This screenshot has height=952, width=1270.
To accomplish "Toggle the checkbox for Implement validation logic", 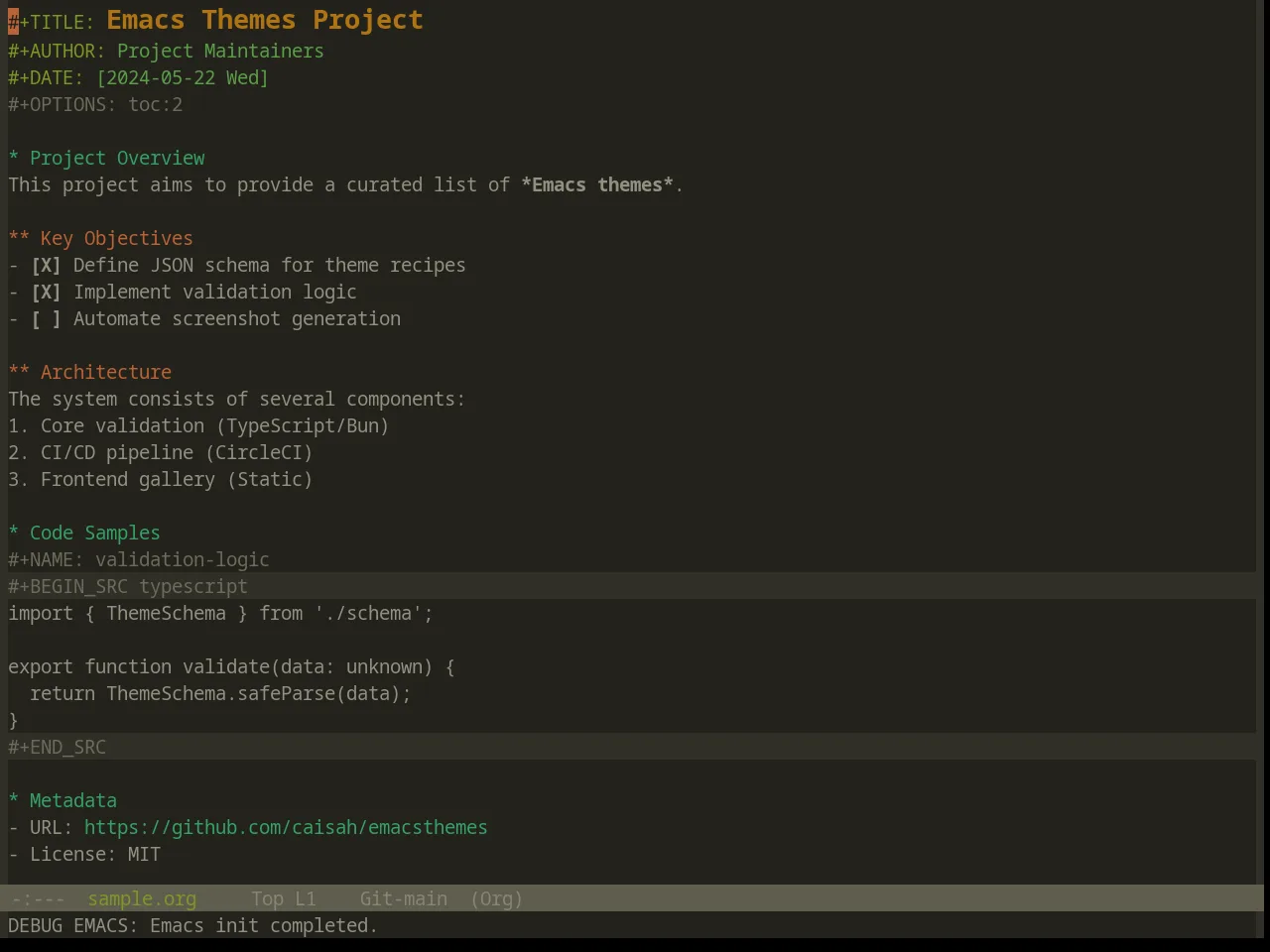I will click(x=46, y=293).
